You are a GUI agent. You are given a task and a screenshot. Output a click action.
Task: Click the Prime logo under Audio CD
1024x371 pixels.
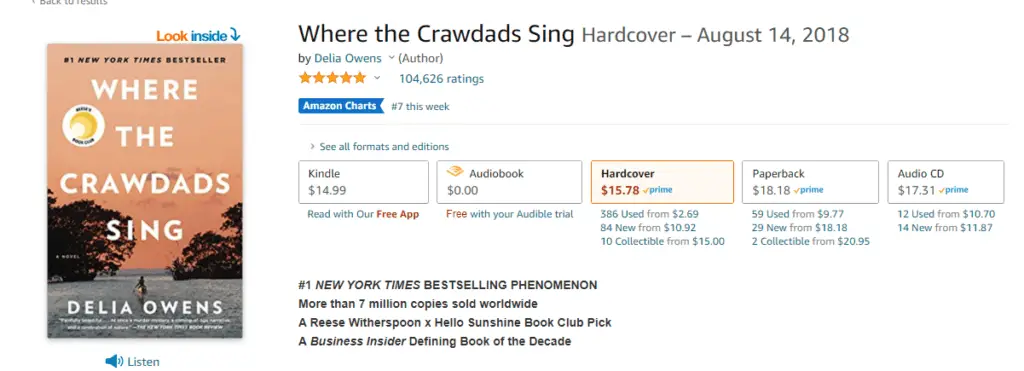click(x=953, y=190)
